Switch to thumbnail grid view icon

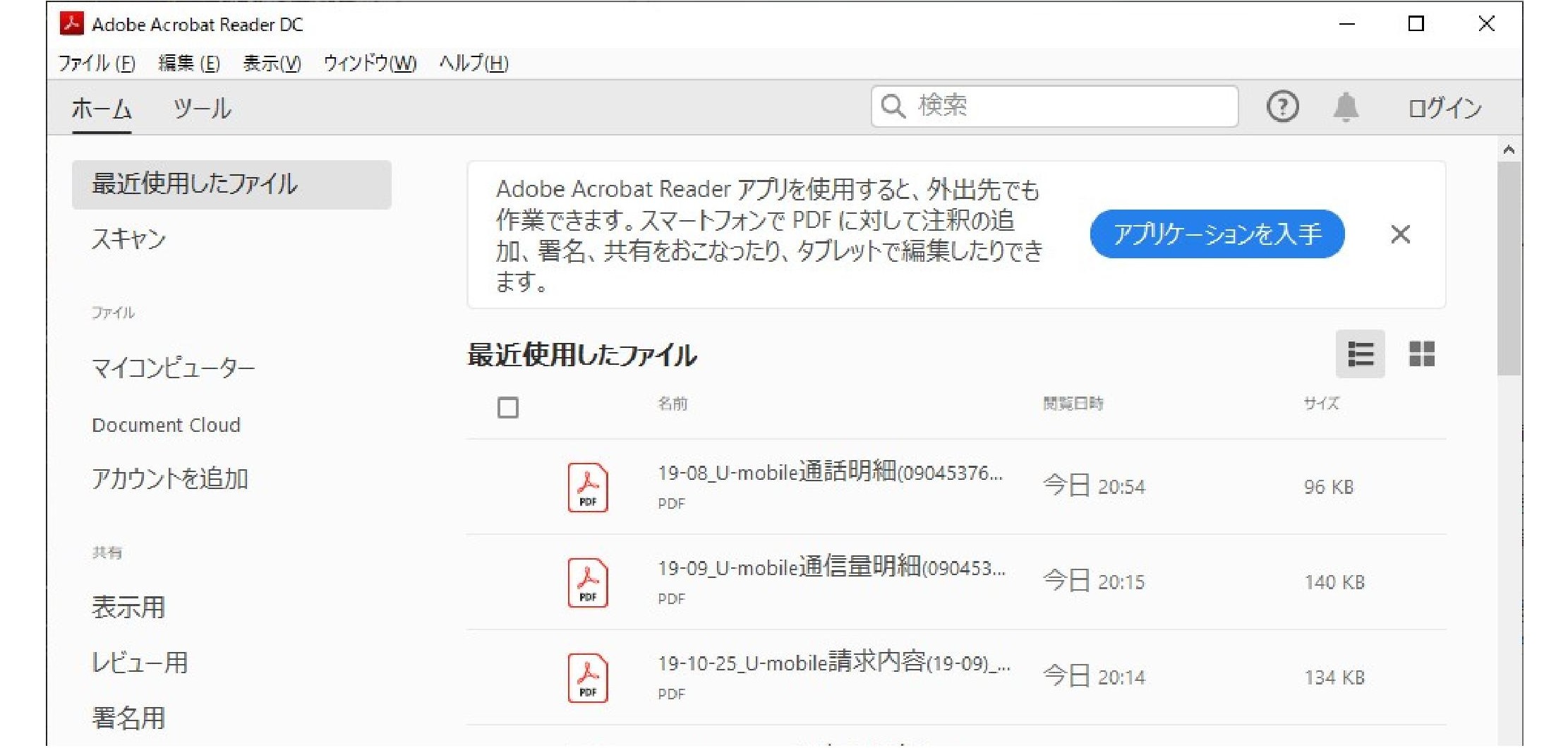pyautogui.click(x=1421, y=354)
